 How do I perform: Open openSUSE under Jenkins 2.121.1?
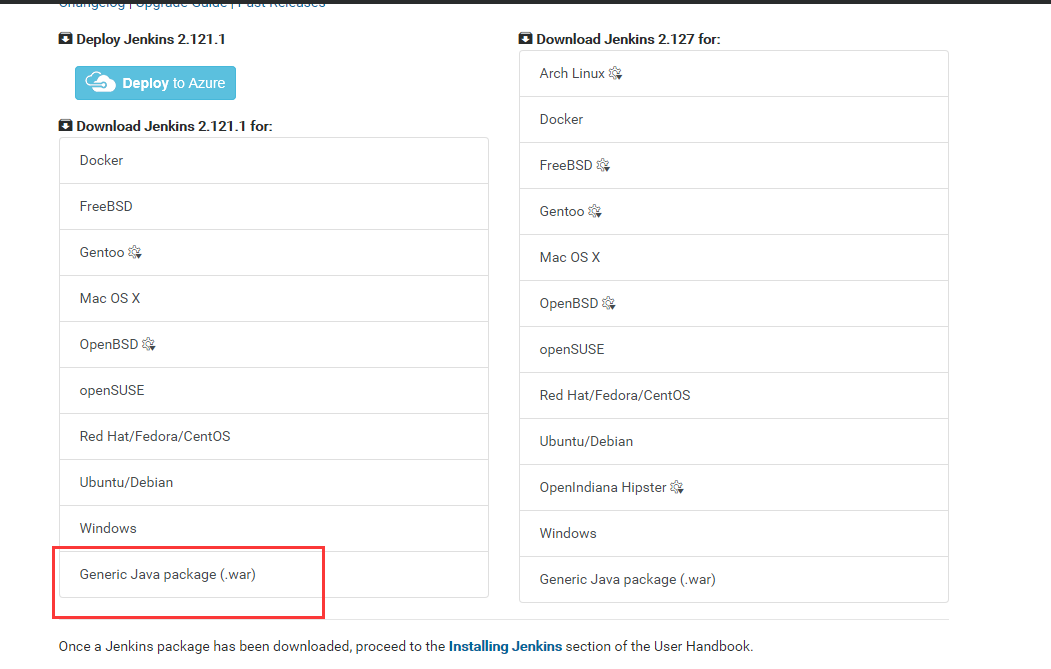tap(273, 390)
